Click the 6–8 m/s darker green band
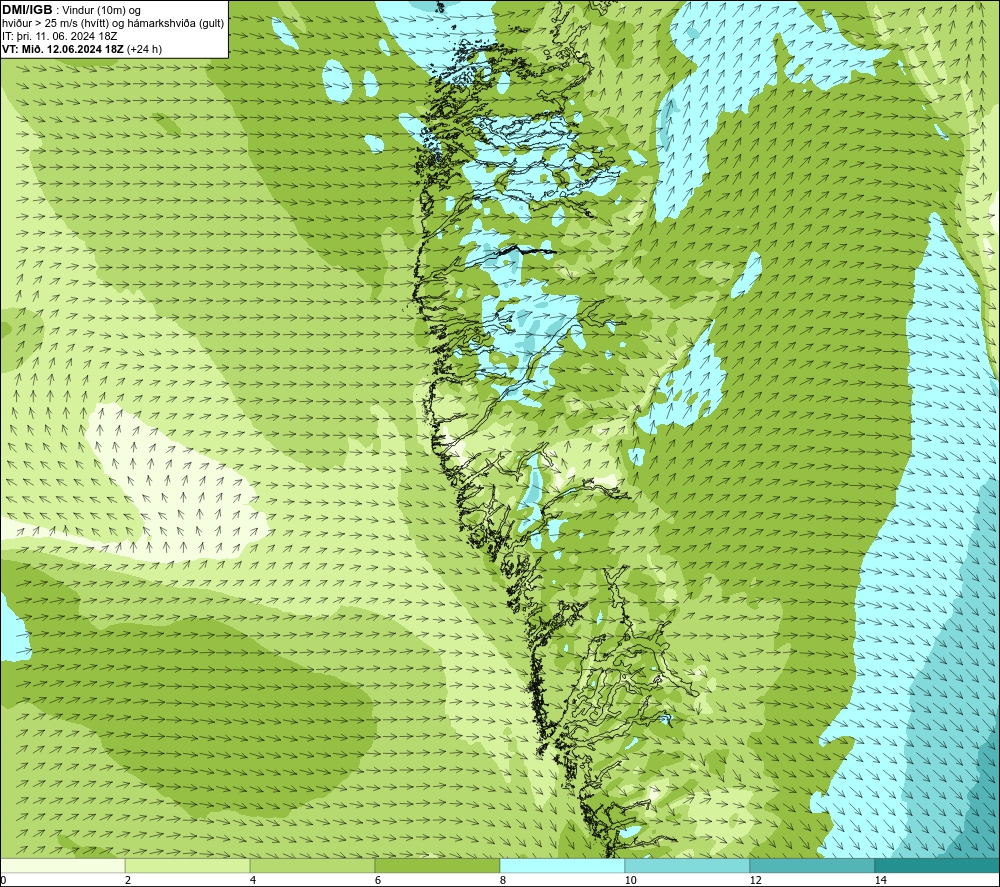1000x887 pixels. coord(438,865)
